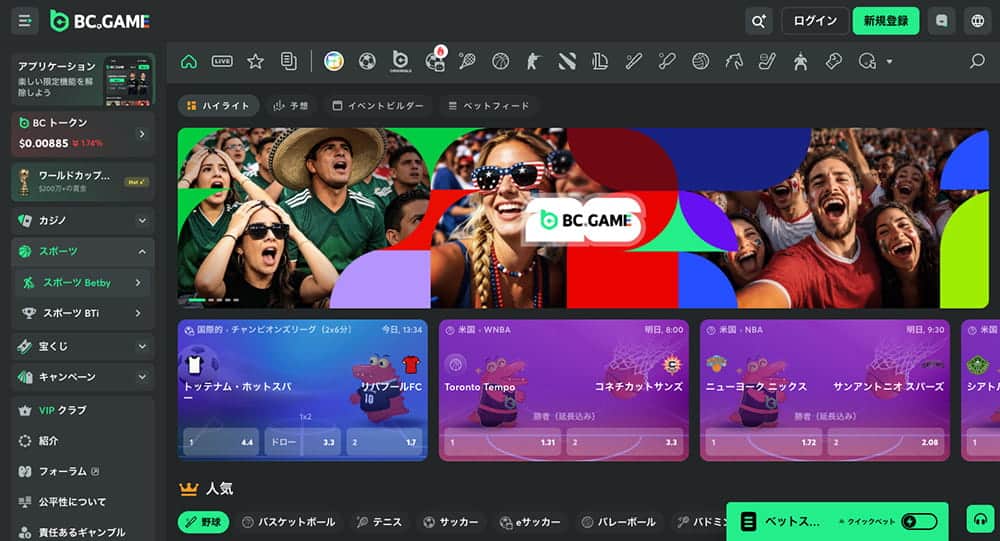The image size is (1000, 541).
Task: Expand the ベットス... bet slip panel
Action: pos(837,521)
